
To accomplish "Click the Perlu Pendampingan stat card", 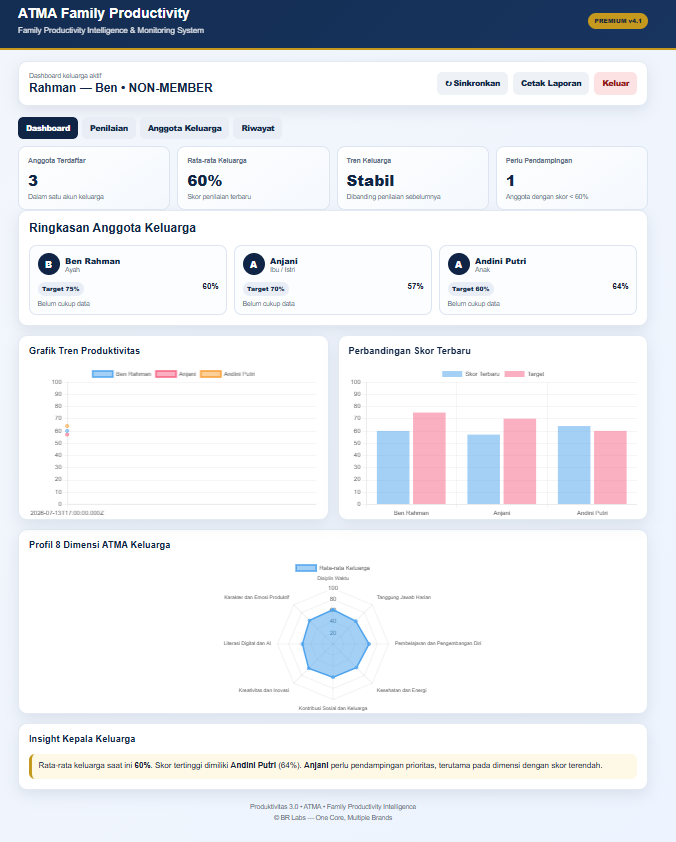I will click(x=572, y=178).
